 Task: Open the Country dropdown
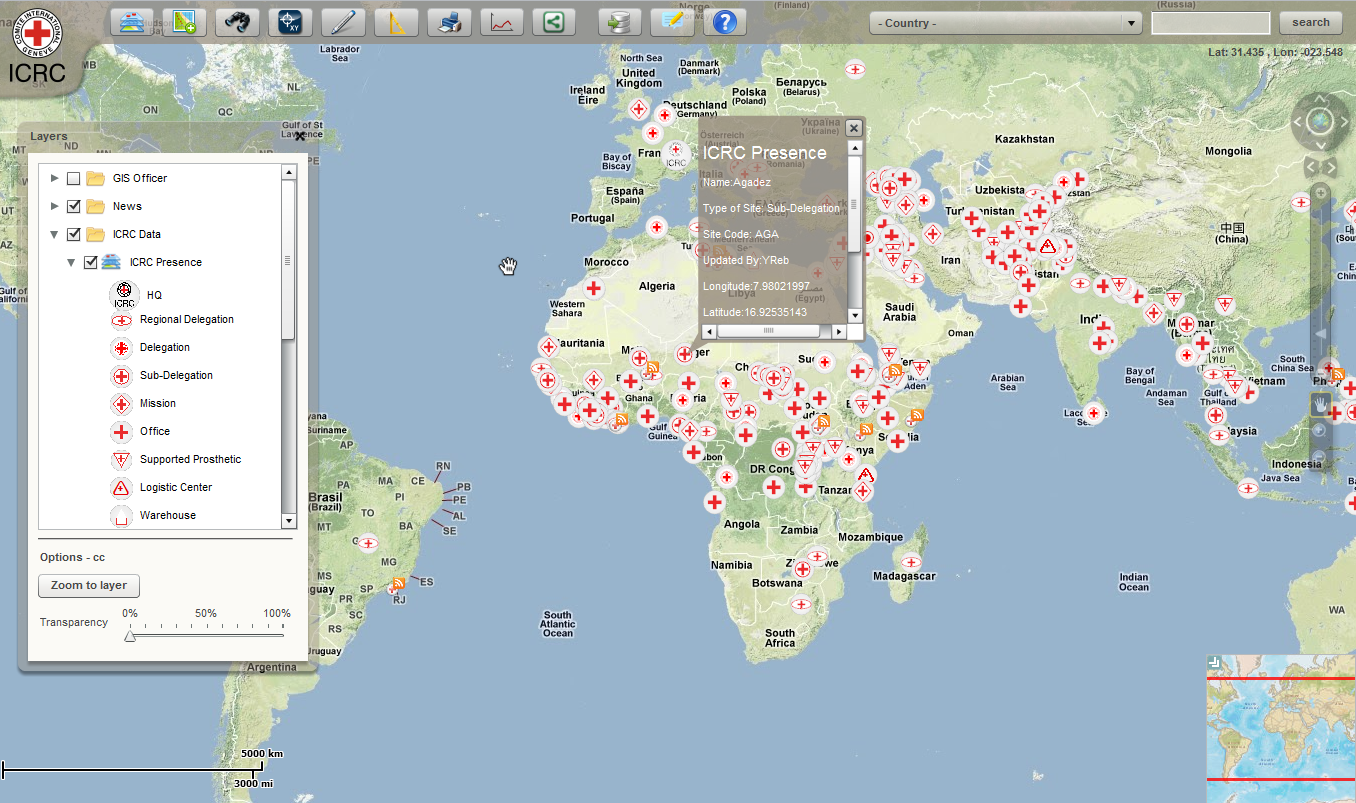[1005, 23]
